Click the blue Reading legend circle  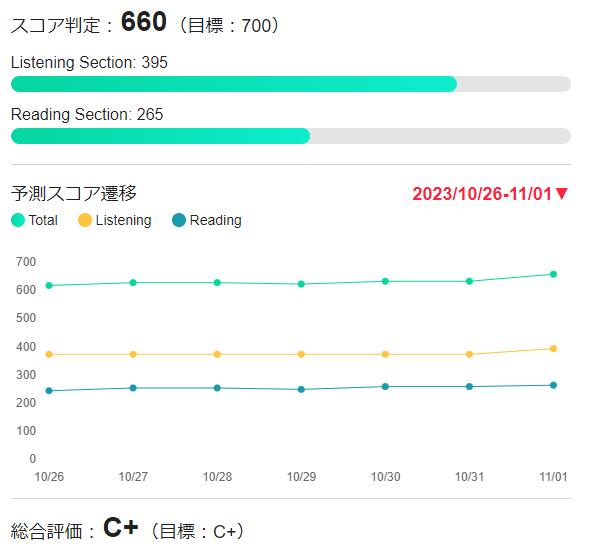(x=179, y=220)
